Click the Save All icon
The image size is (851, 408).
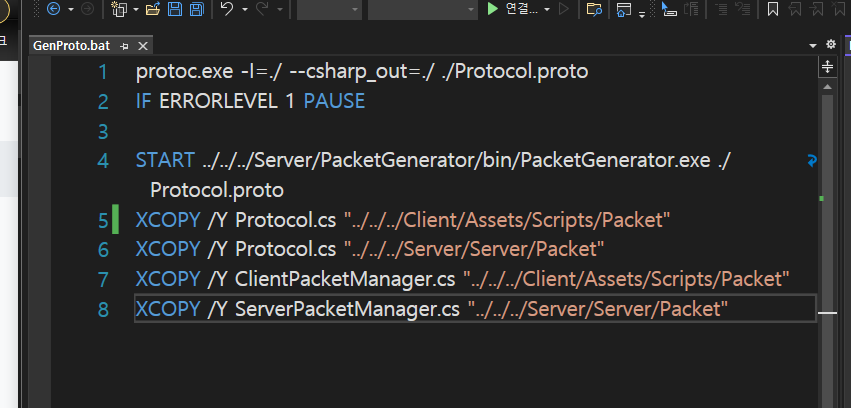(196, 9)
